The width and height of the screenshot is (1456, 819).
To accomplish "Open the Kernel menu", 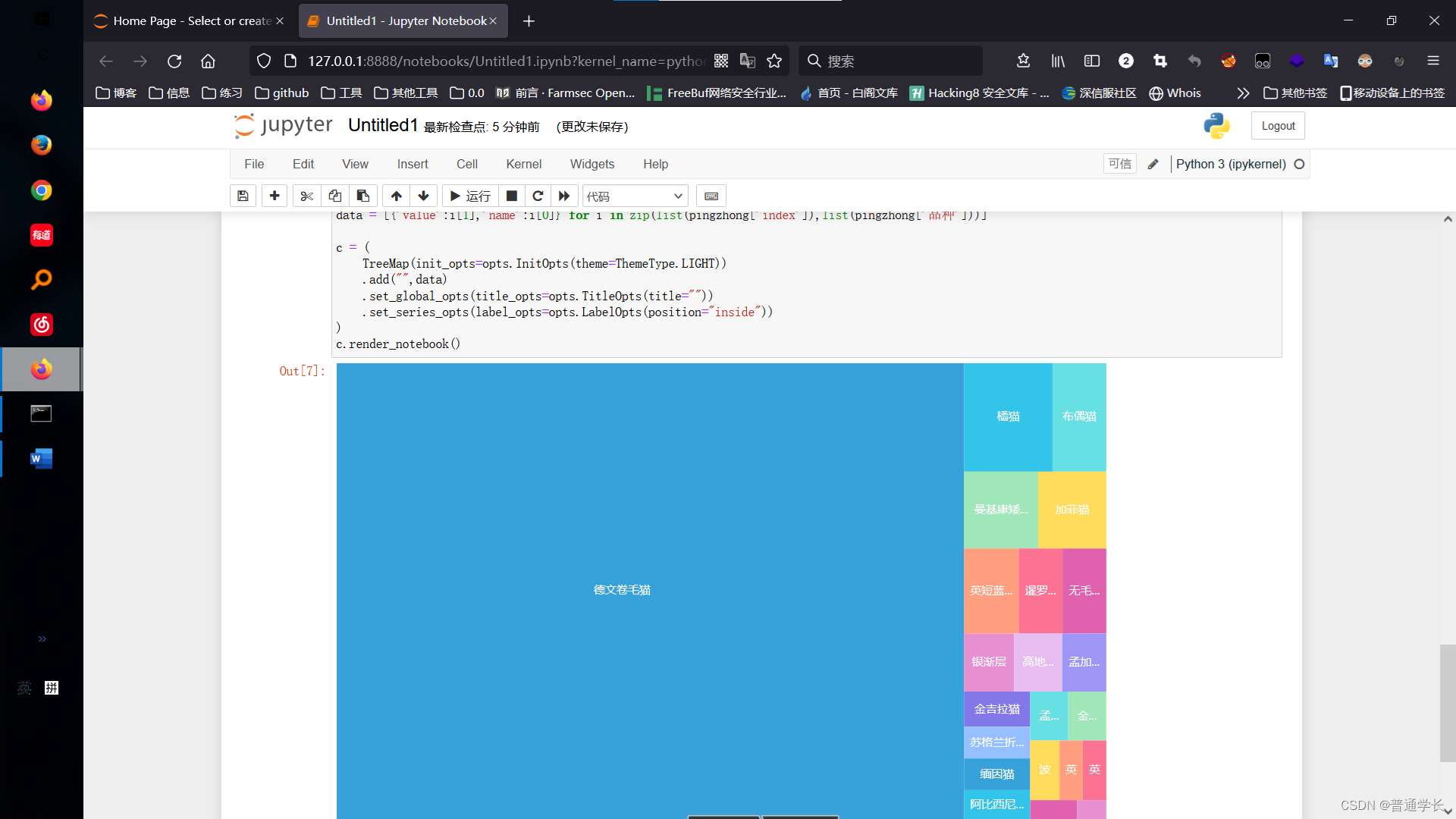I will point(523,164).
